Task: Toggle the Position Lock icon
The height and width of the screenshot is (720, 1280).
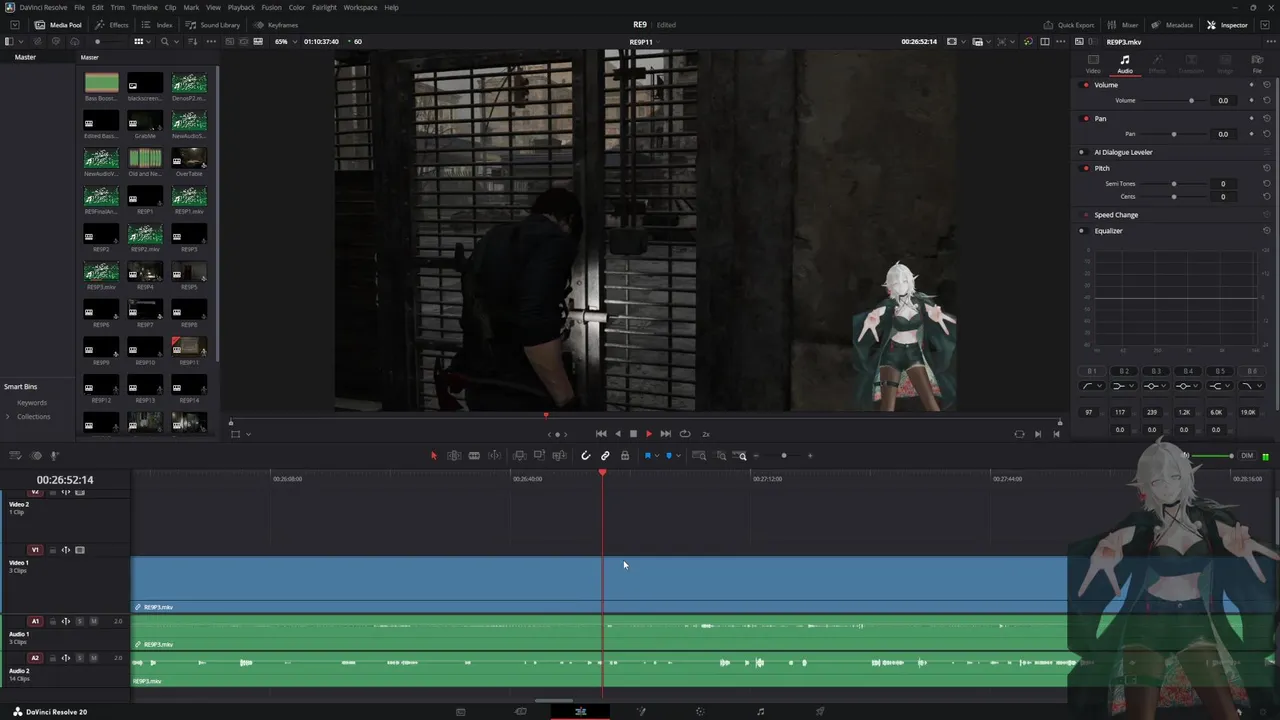Action: click(625, 456)
